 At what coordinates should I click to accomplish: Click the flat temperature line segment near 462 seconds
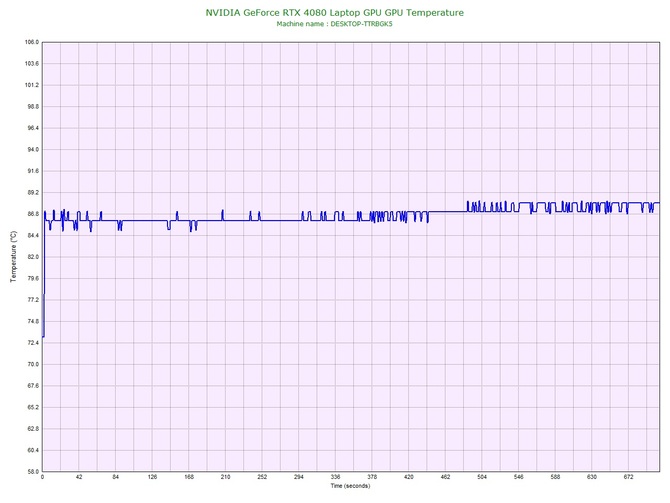point(447,211)
